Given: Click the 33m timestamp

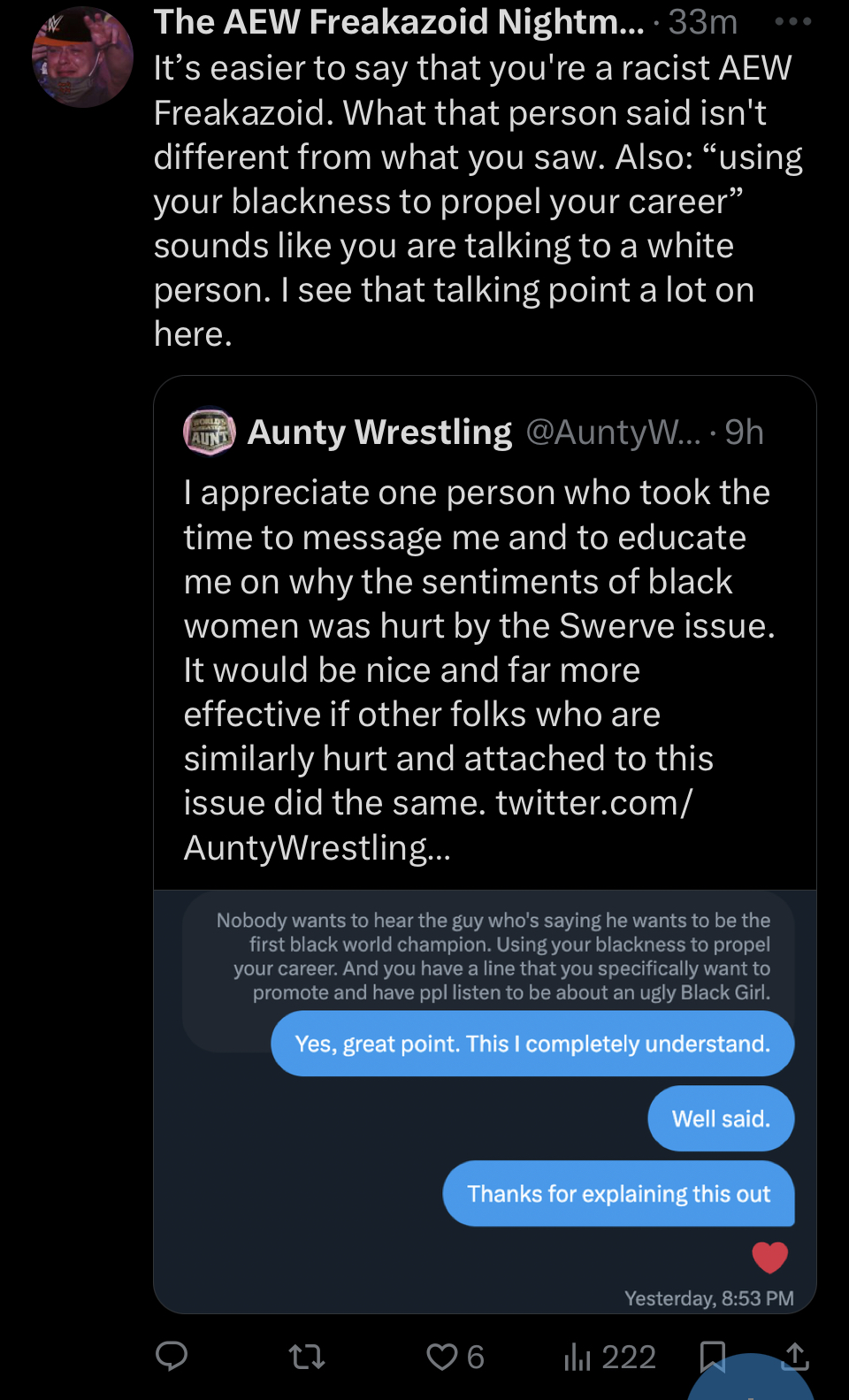Looking at the screenshot, I should point(703,22).
